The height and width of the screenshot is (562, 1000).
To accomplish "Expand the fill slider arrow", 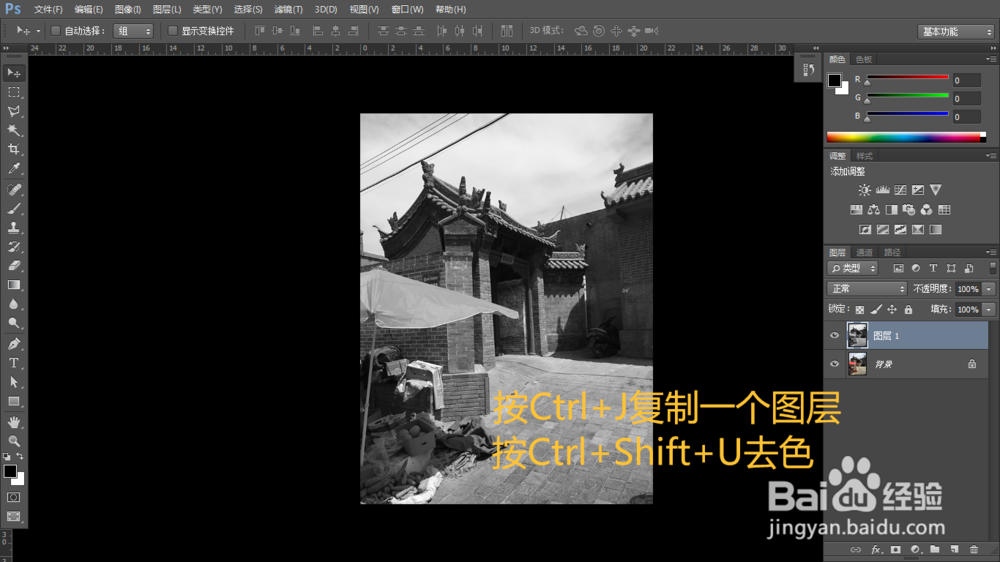I will click(x=989, y=309).
